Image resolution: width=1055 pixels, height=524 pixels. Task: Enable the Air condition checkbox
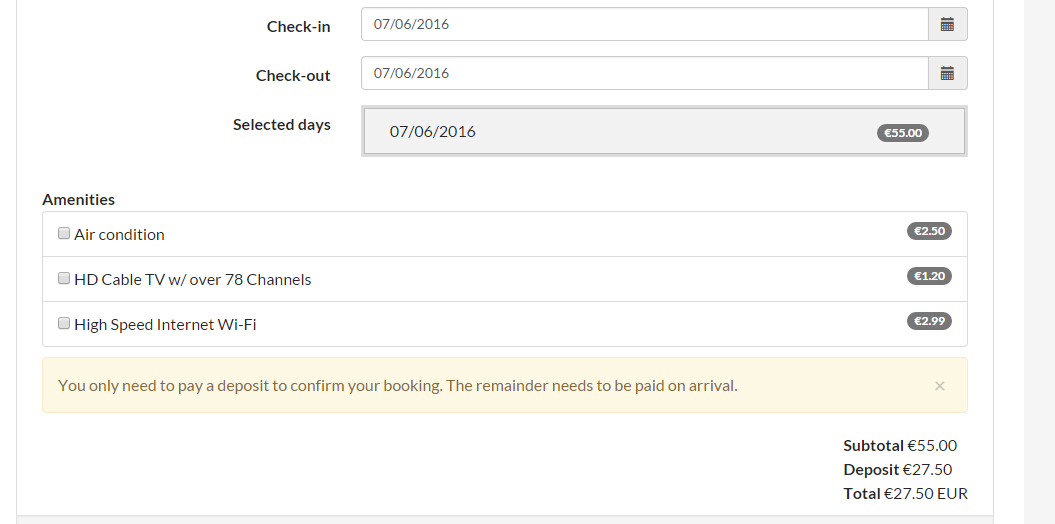point(64,234)
